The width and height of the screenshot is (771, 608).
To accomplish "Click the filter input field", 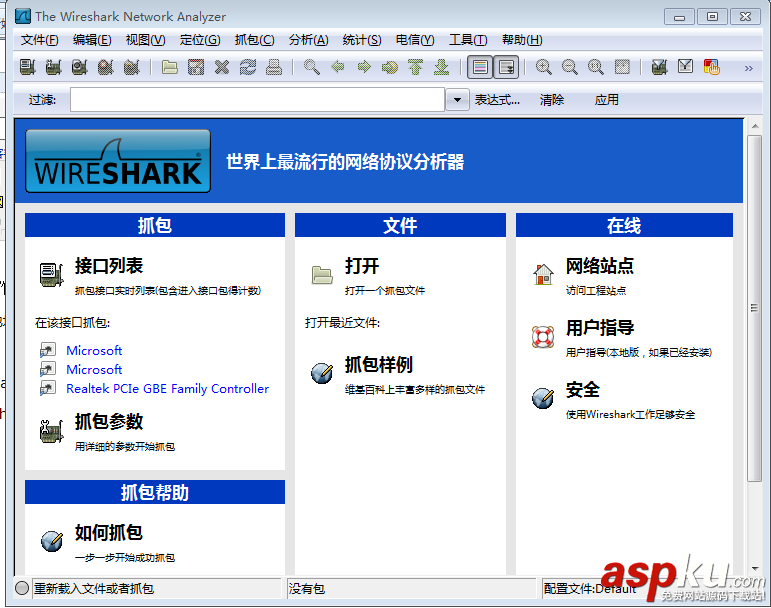I will [258, 100].
